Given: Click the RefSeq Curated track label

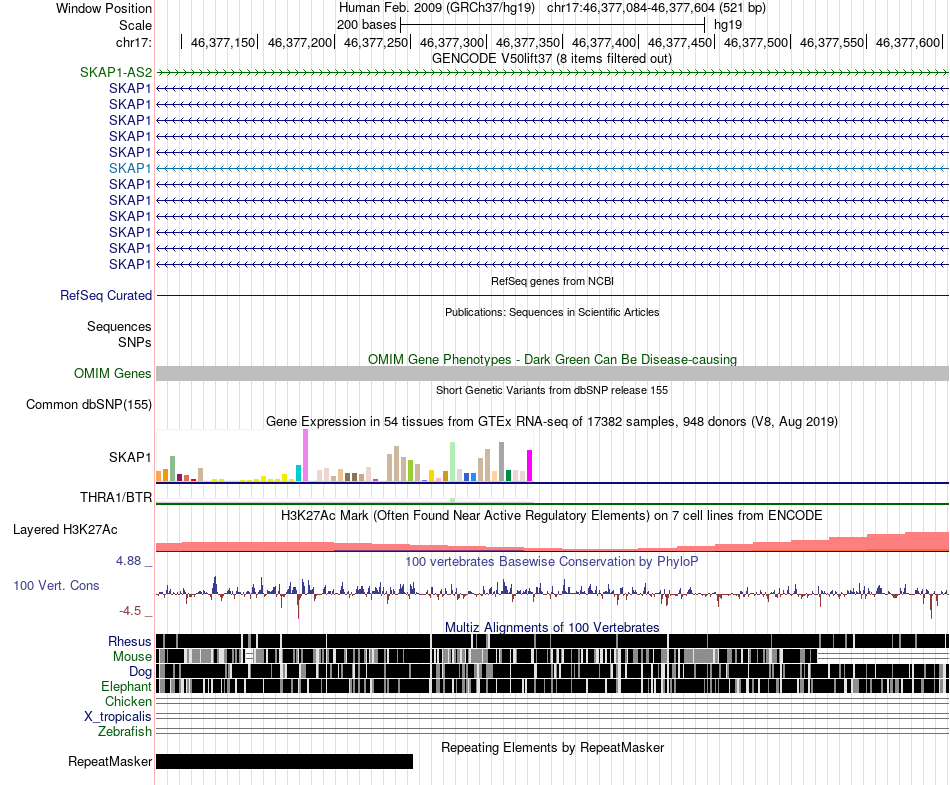Looking at the screenshot, I should tap(105, 296).
